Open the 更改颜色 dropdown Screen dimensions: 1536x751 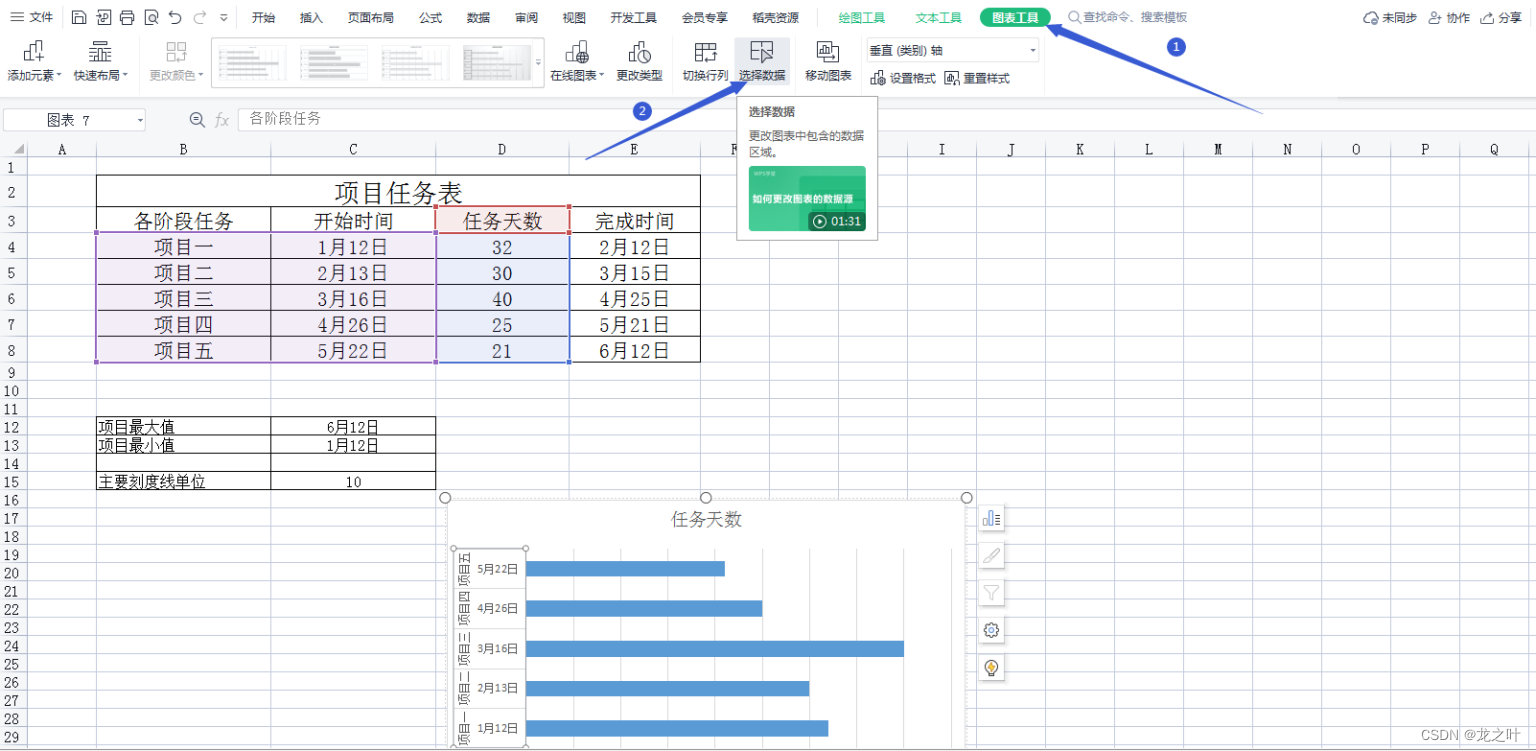pos(177,62)
